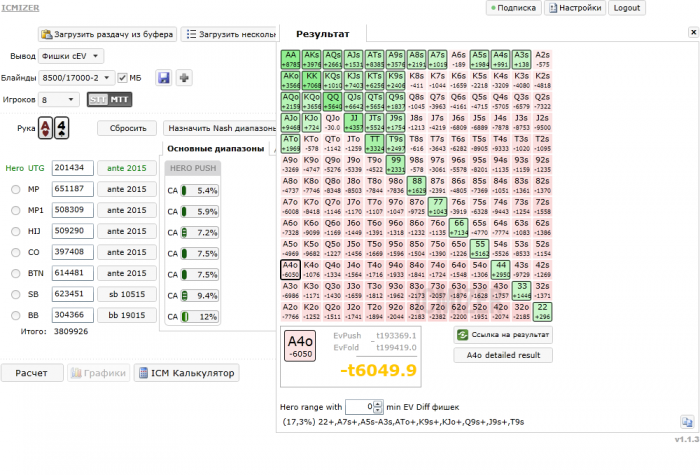Click the -t6049.9 EV difference value
The width and height of the screenshot is (700, 475).
pyautogui.click(x=378, y=370)
